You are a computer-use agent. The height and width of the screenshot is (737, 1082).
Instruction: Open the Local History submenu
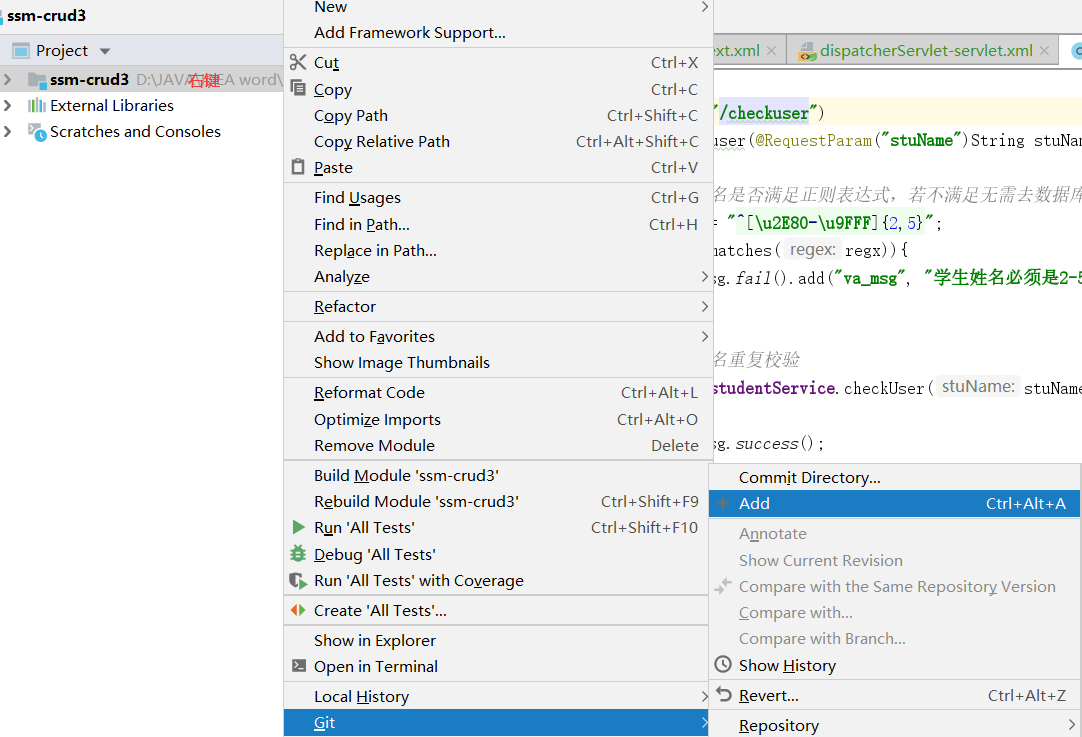pyautogui.click(x=496, y=696)
